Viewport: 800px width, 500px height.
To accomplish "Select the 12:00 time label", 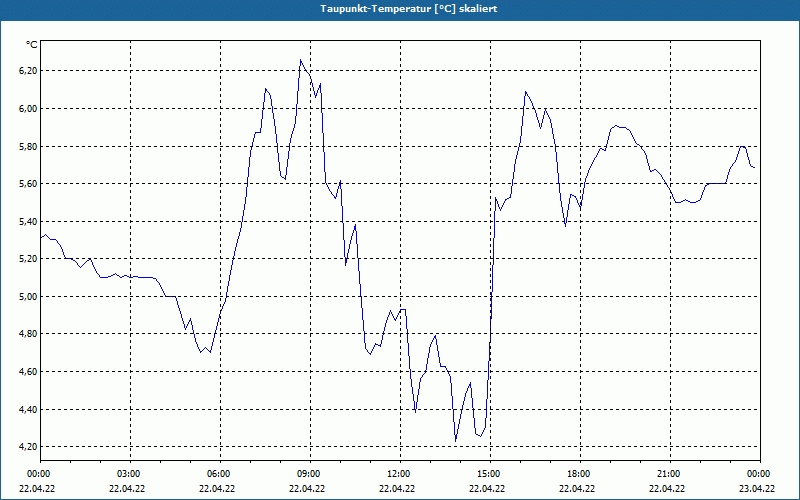I will pyautogui.click(x=400, y=474).
